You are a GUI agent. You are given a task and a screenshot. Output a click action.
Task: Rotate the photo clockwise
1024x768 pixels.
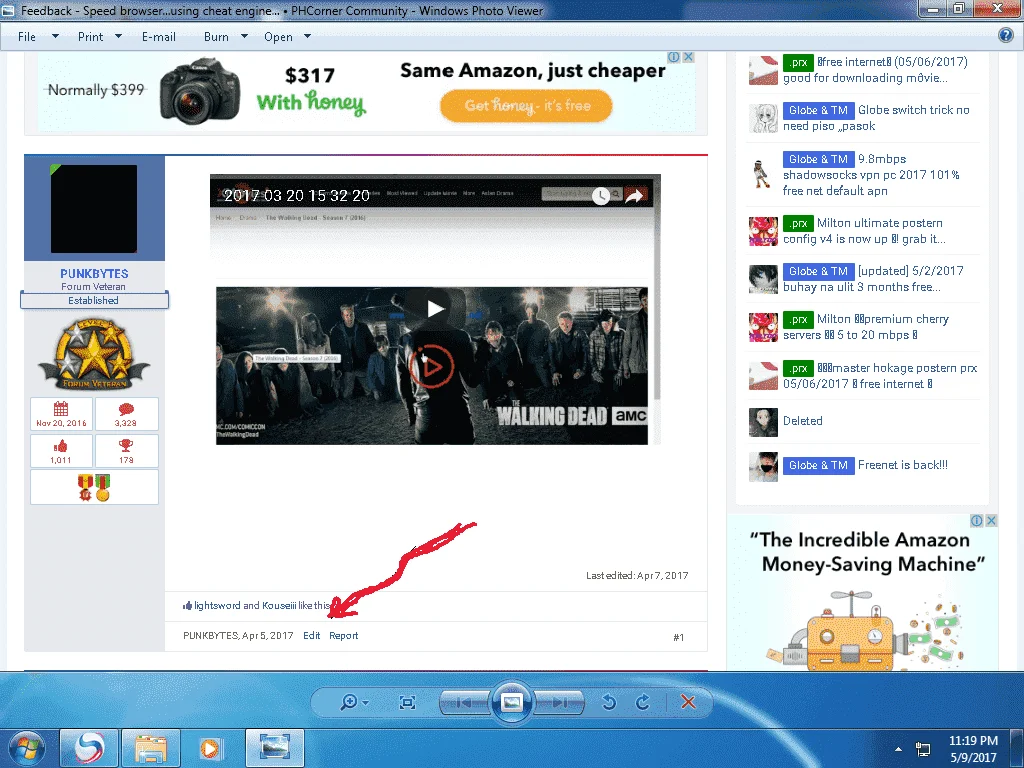pyautogui.click(x=643, y=702)
